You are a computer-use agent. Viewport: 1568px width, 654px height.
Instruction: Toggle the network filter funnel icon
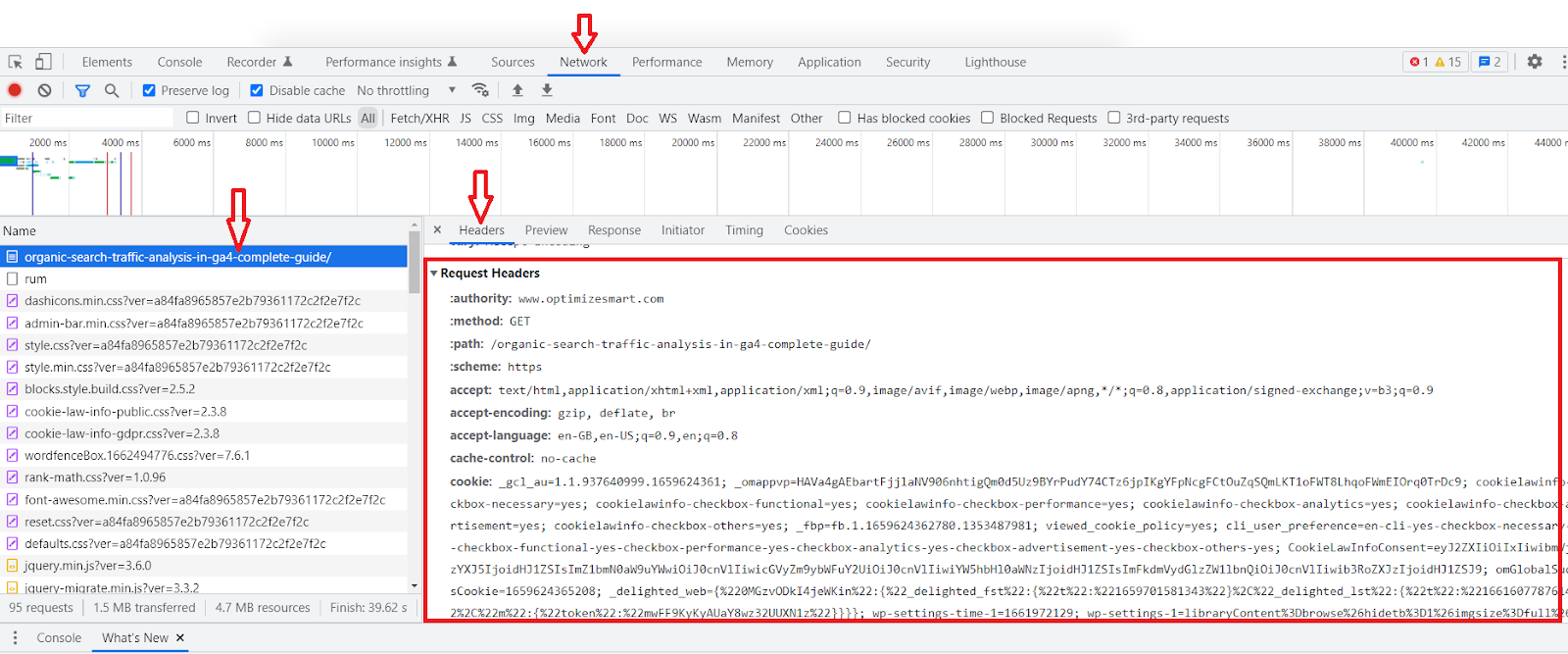(x=82, y=90)
